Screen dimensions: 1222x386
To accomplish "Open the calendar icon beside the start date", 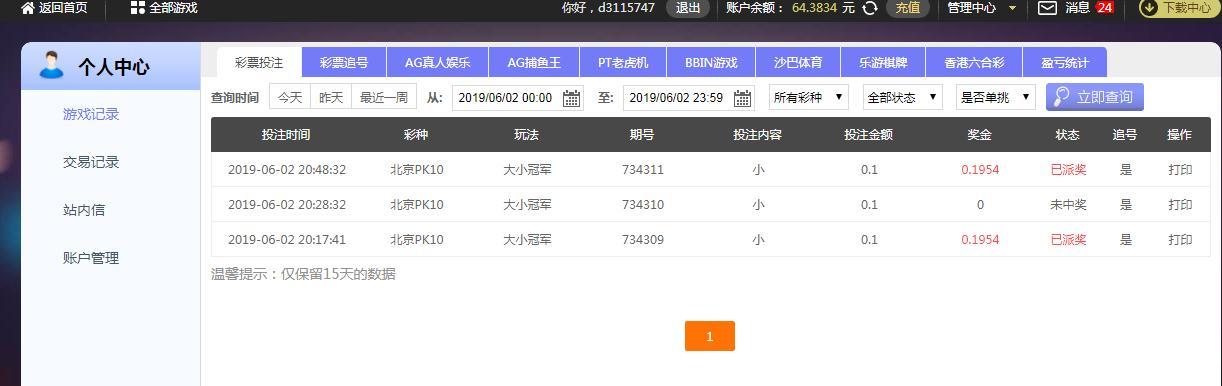I will (571, 98).
